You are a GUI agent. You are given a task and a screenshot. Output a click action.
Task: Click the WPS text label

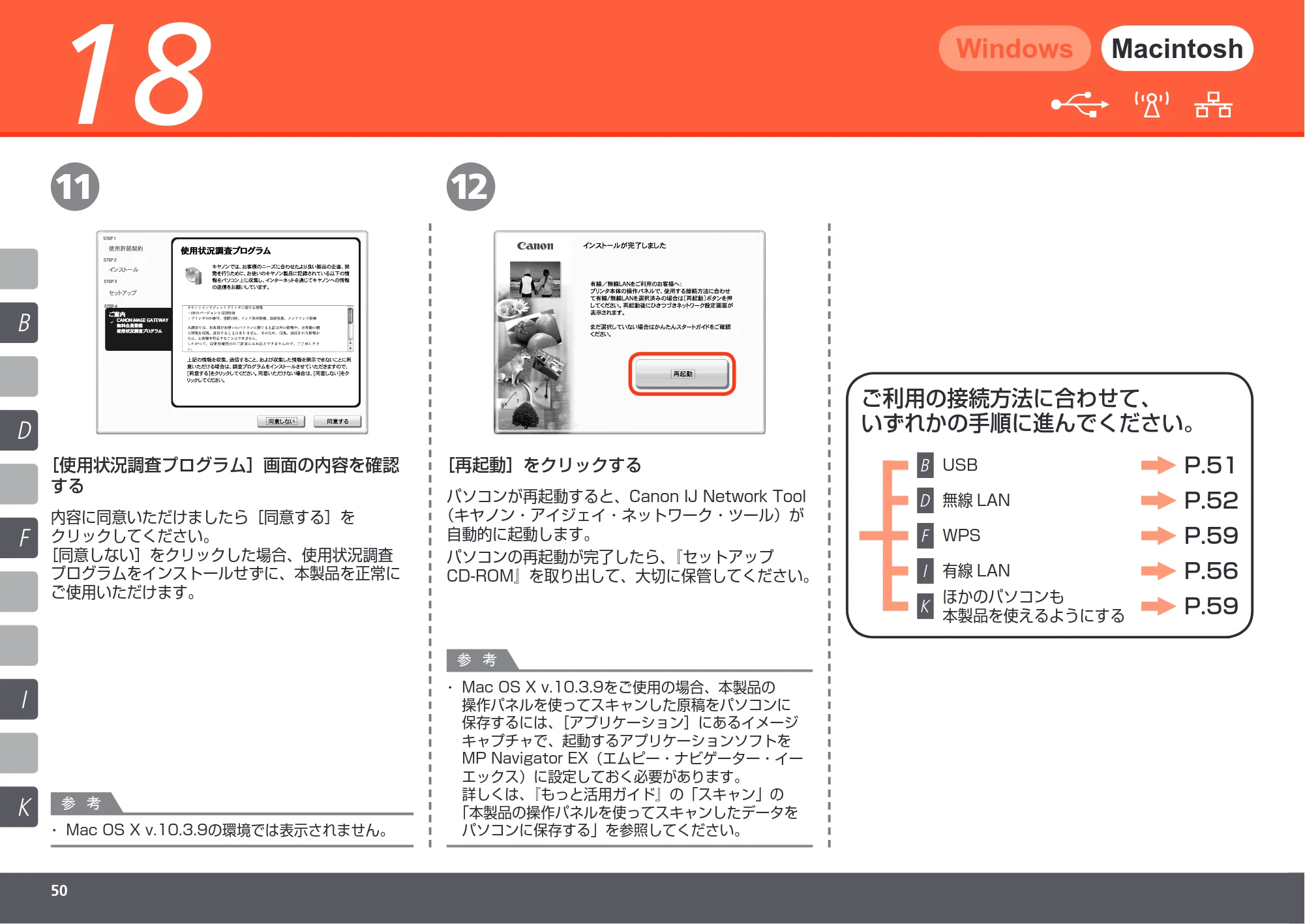961,535
